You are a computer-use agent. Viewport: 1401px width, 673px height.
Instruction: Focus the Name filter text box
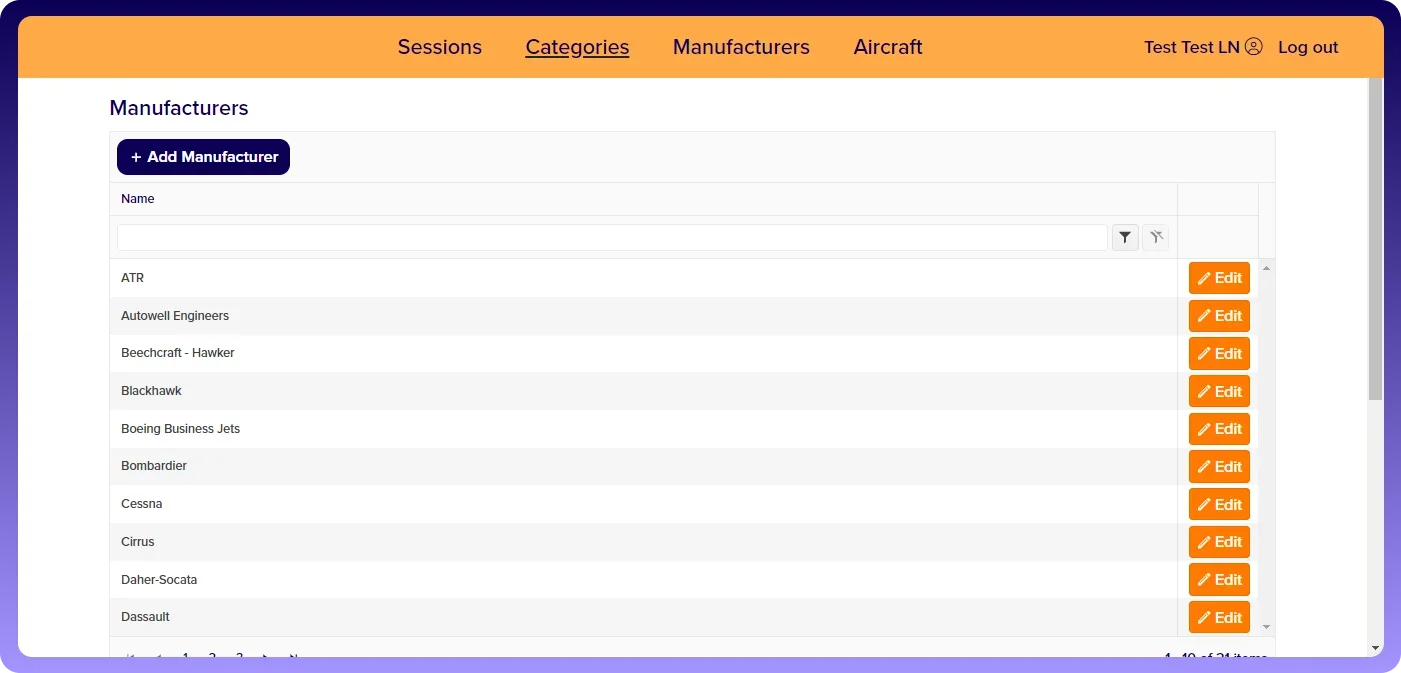(612, 237)
